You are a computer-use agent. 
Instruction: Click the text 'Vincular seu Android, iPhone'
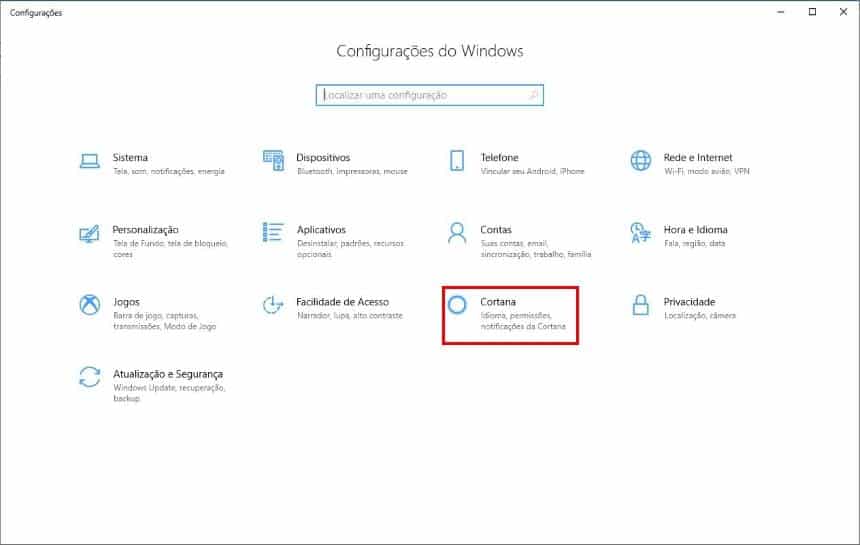coord(533,172)
